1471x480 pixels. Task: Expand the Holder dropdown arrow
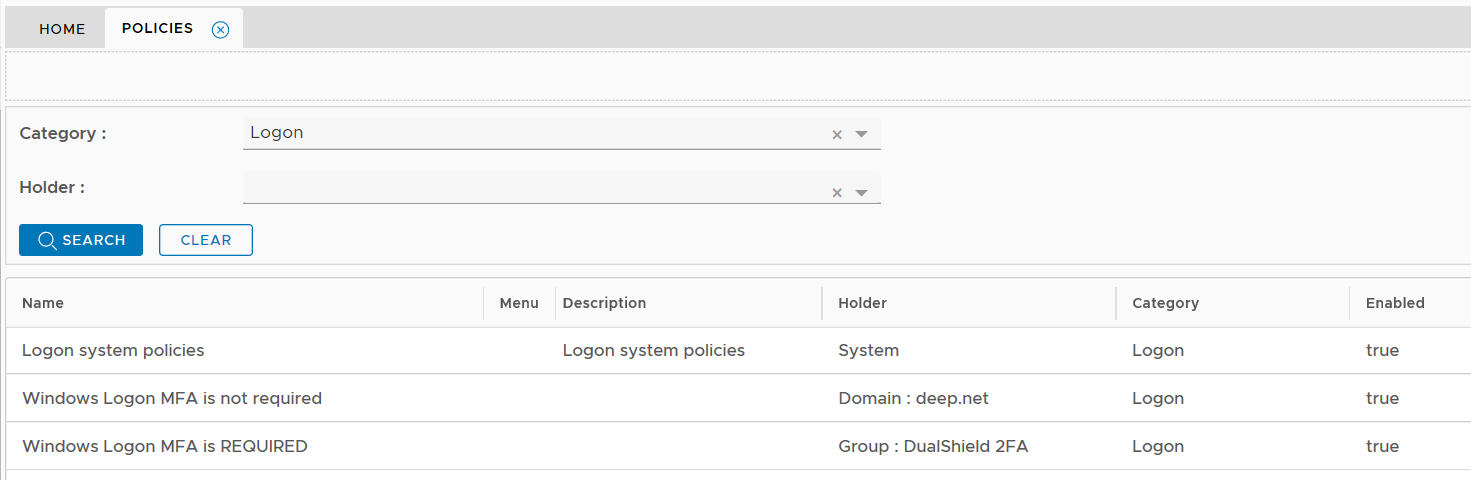[862, 193]
